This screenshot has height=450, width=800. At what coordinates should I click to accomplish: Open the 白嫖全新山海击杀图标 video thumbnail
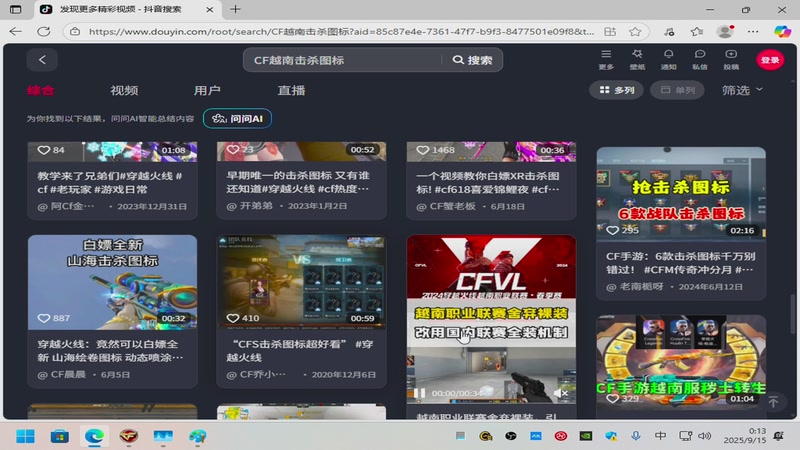[112, 282]
